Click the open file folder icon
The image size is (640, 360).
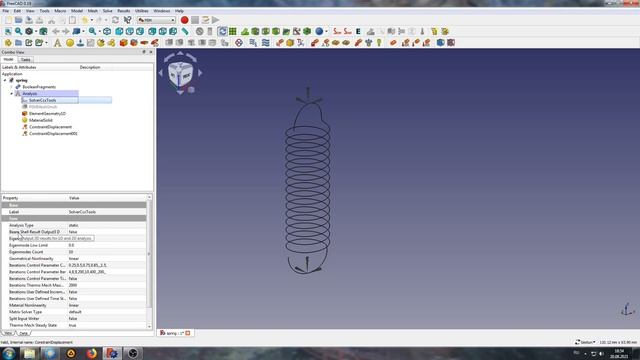[x=18, y=20]
